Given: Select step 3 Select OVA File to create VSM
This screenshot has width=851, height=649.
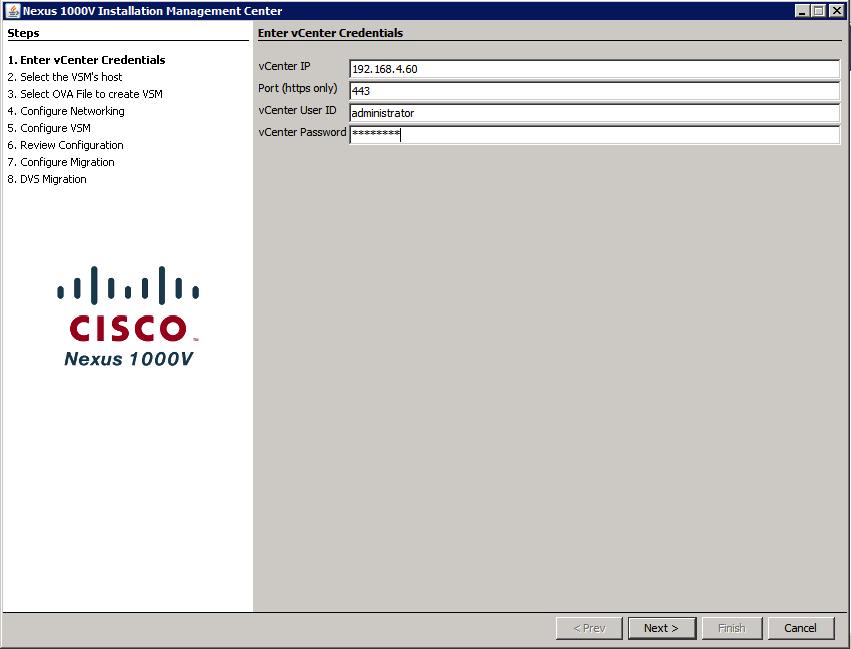Looking at the screenshot, I should [x=85, y=94].
